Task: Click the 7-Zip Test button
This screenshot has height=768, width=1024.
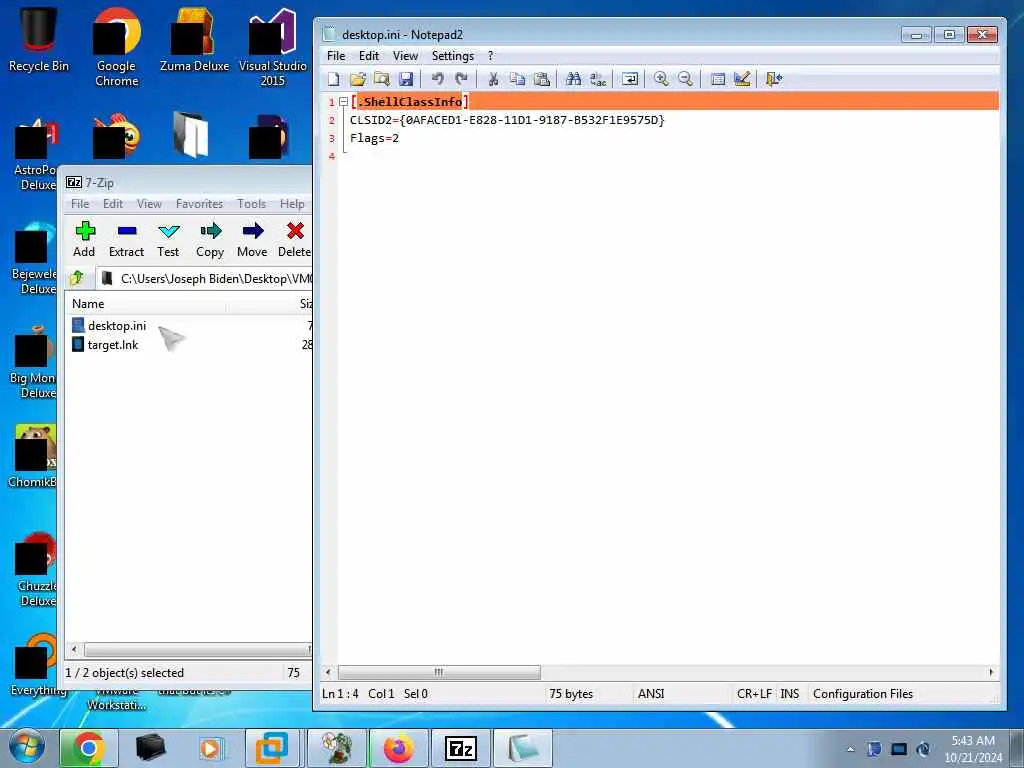Action: point(168,240)
